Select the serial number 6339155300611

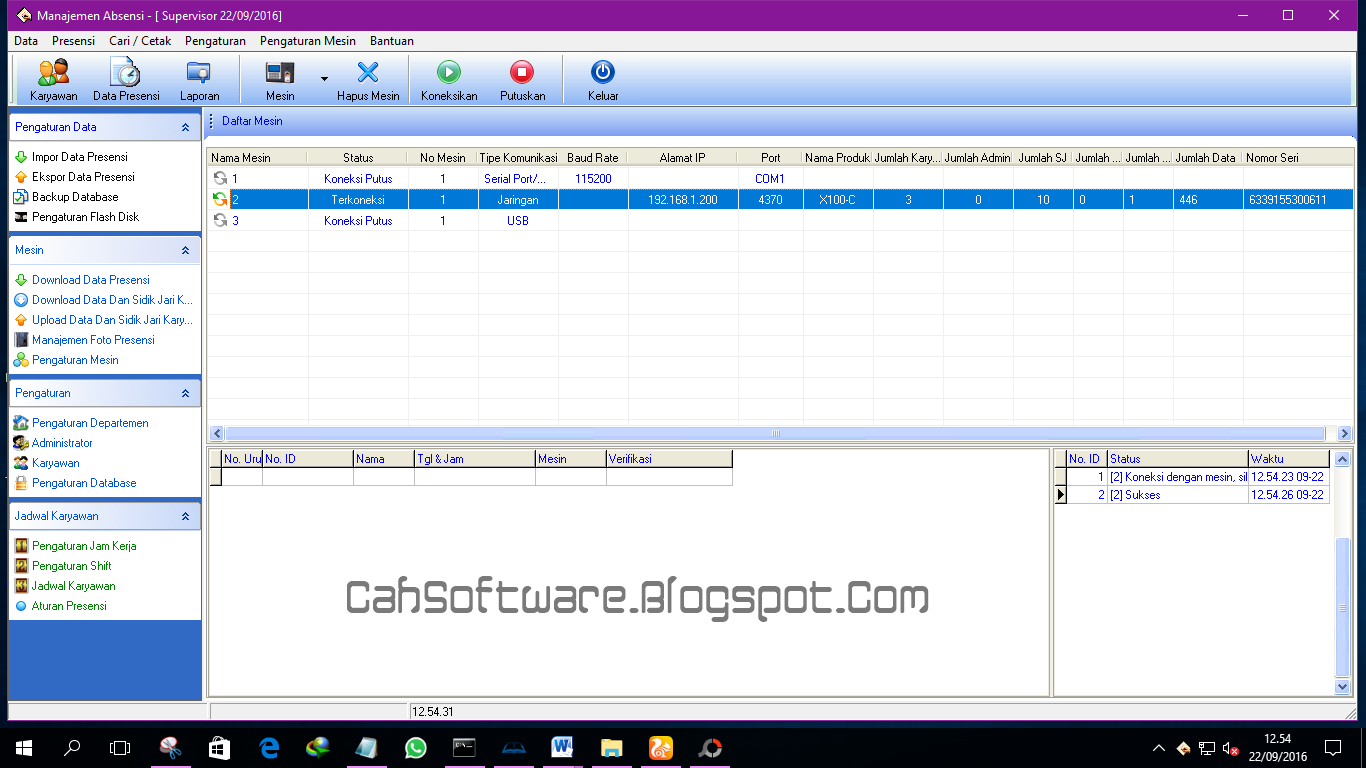pyautogui.click(x=1298, y=199)
